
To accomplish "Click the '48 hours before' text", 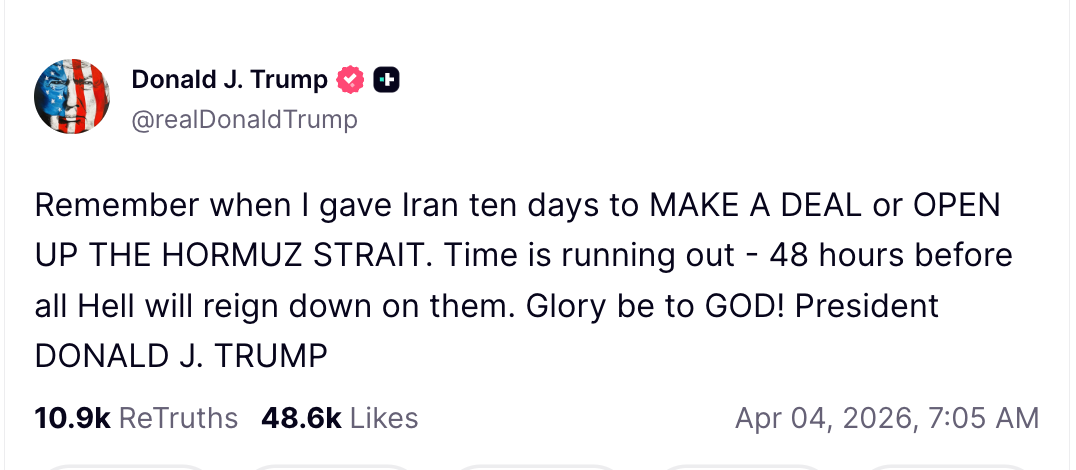I will (x=890, y=255).
